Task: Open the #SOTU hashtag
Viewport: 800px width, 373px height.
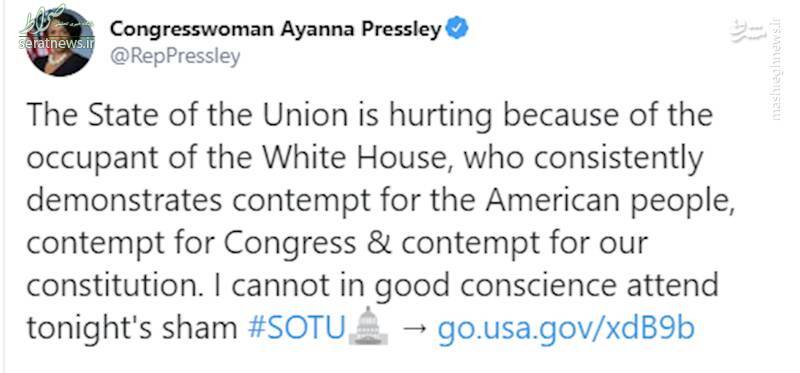Action: click(x=296, y=329)
